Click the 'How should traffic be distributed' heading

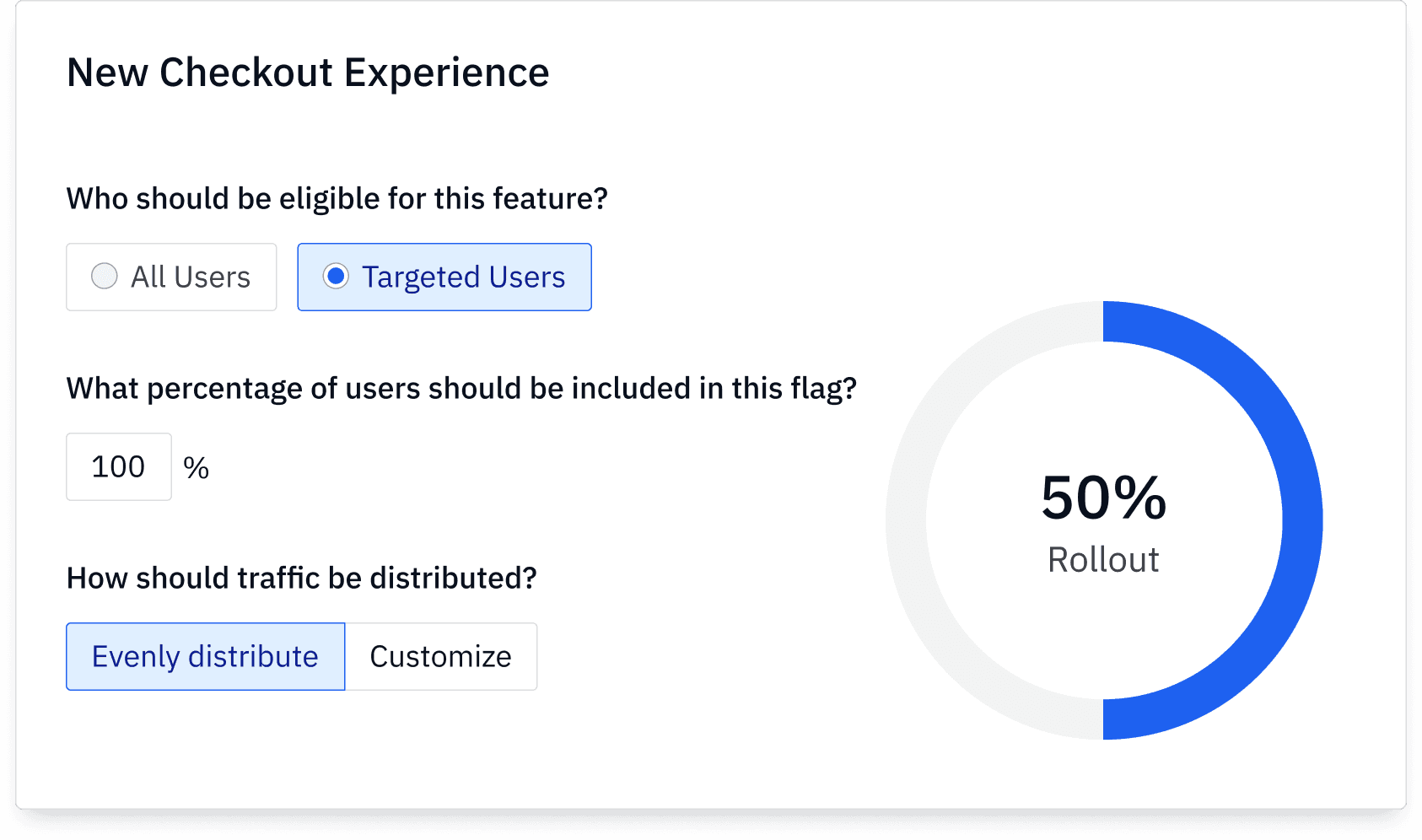tap(301, 579)
